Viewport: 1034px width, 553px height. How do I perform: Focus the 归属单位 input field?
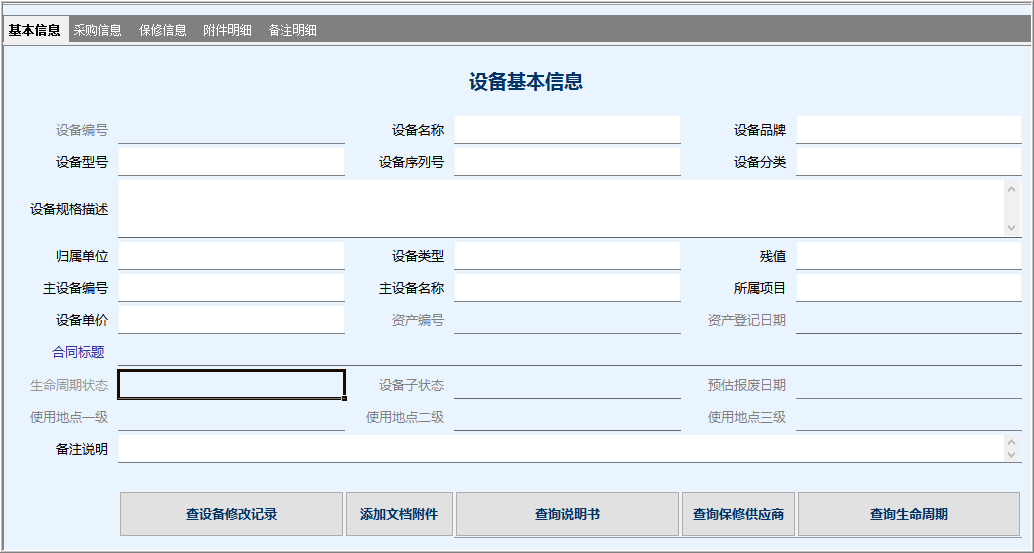(231, 256)
